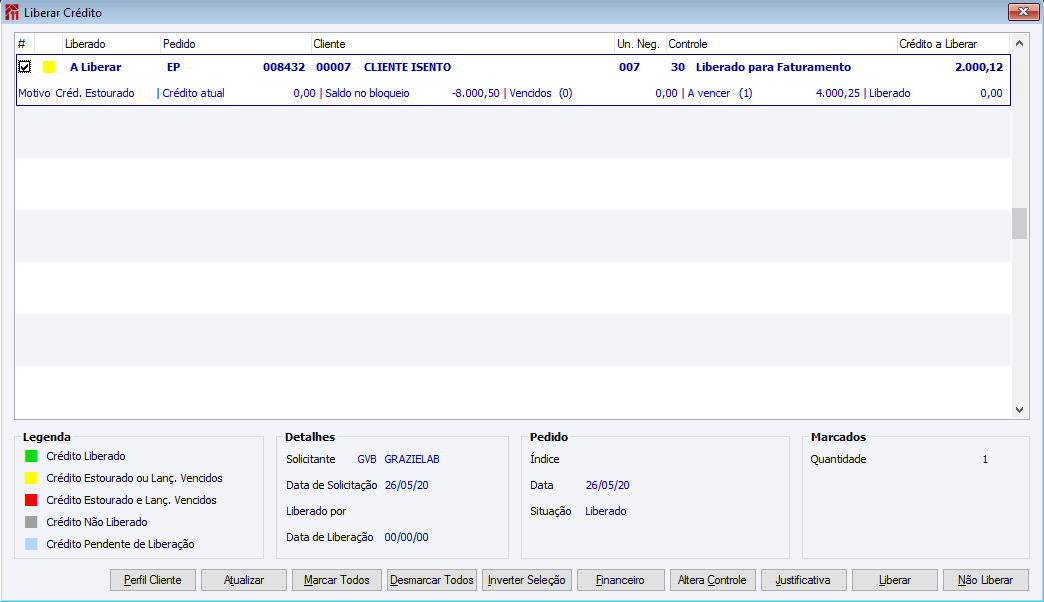1044x602 pixels.
Task: Click Inverter Seleção button
Action: pyautogui.click(x=527, y=580)
